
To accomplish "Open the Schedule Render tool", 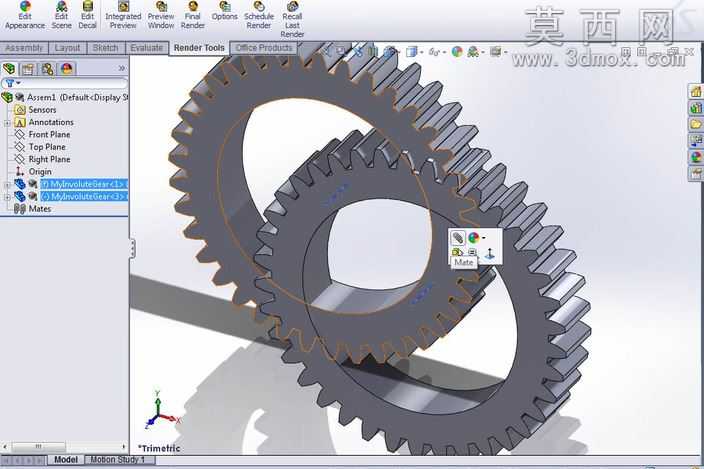I will [259, 16].
